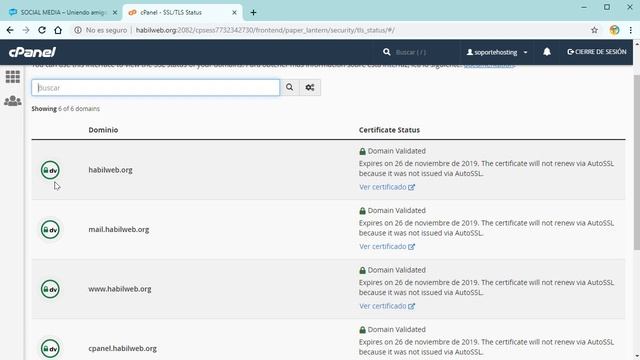Click the browser forward arrow
Viewport: 640px width, 360px height.
click(x=26, y=30)
